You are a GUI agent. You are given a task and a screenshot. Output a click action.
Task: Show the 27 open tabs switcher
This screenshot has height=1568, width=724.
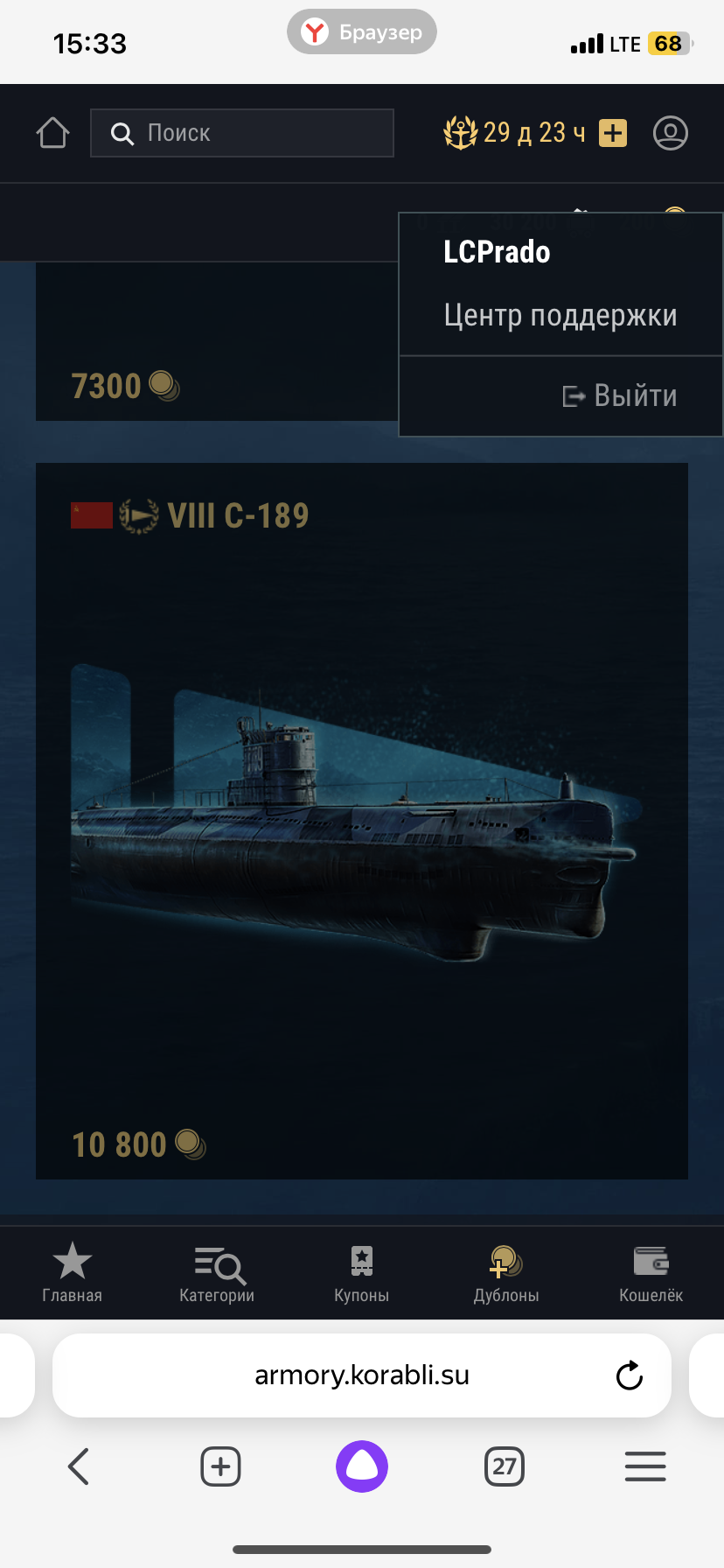coord(505,1466)
